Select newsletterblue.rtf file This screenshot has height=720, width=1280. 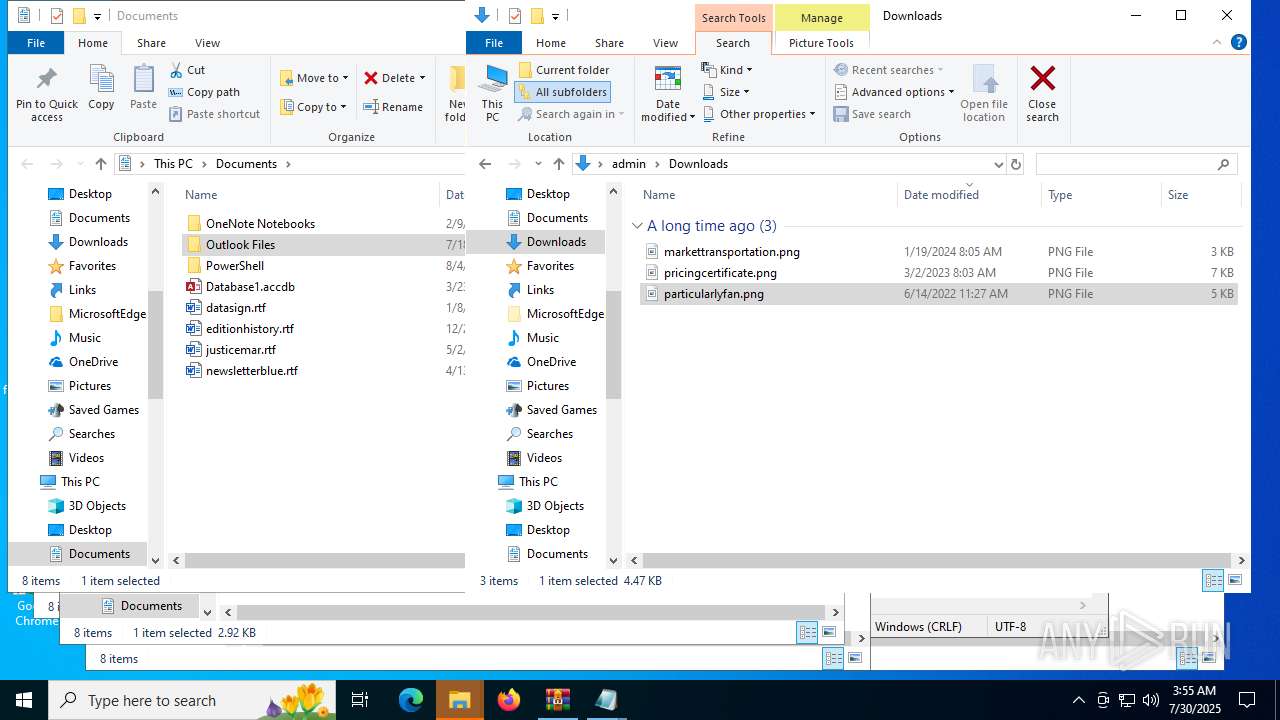click(252, 371)
